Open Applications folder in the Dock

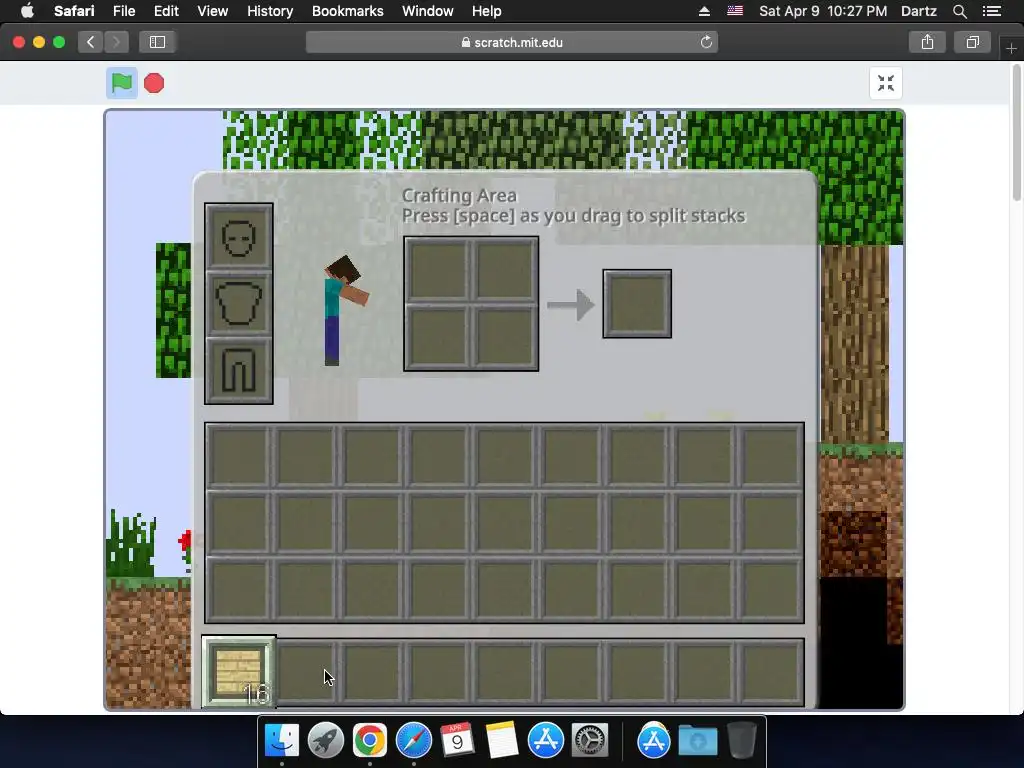[654, 740]
